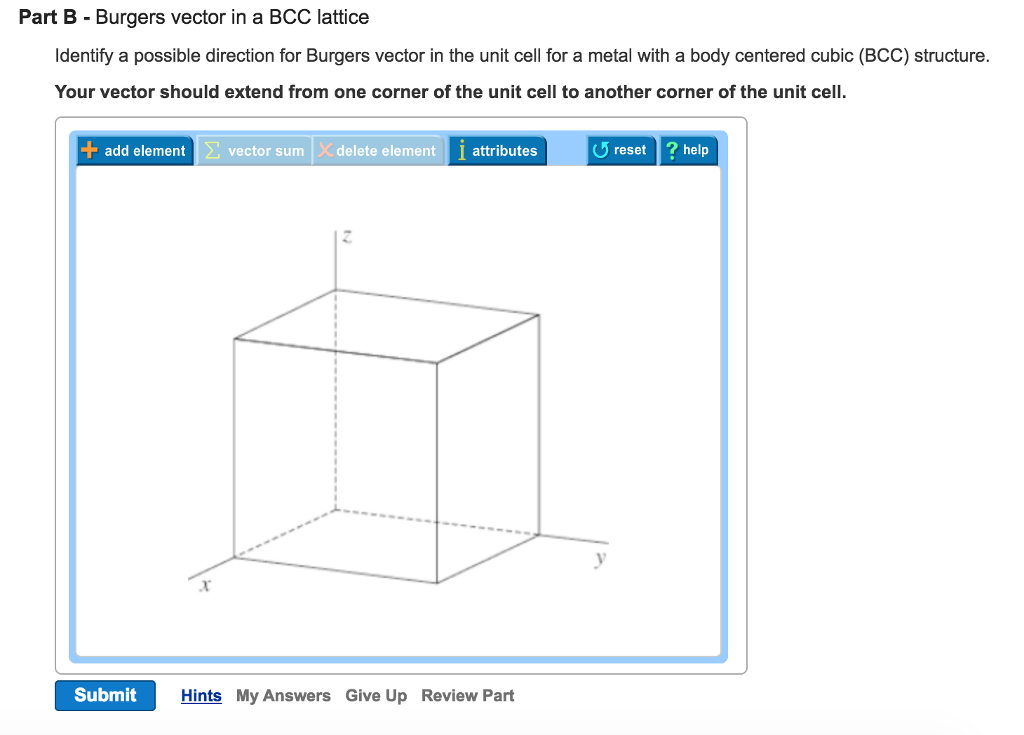Open the help dialog

[x=688, y=150]
